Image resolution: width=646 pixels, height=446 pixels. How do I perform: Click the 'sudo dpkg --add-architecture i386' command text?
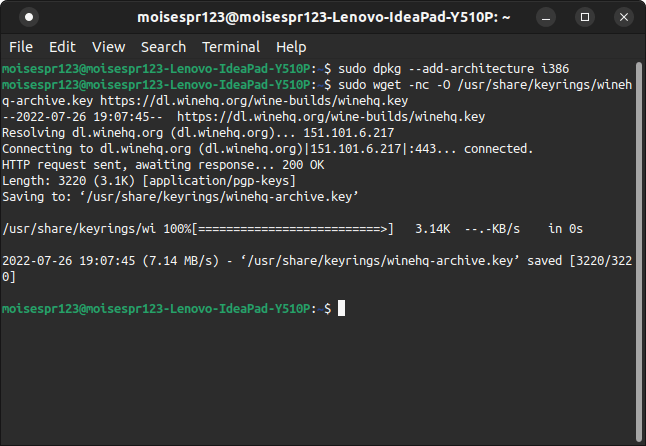[x=455, y=68]
